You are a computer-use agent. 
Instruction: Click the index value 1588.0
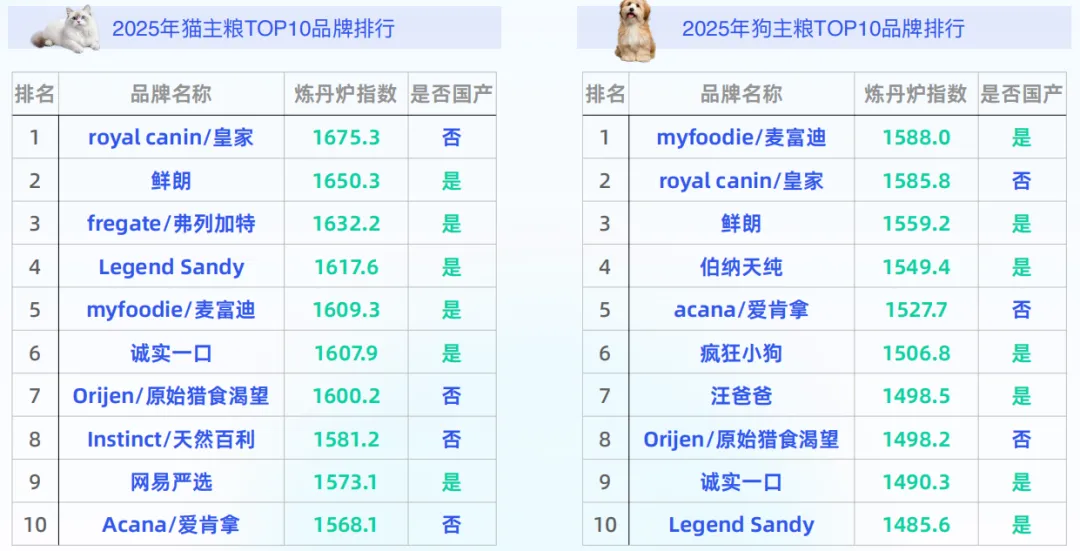916,138
